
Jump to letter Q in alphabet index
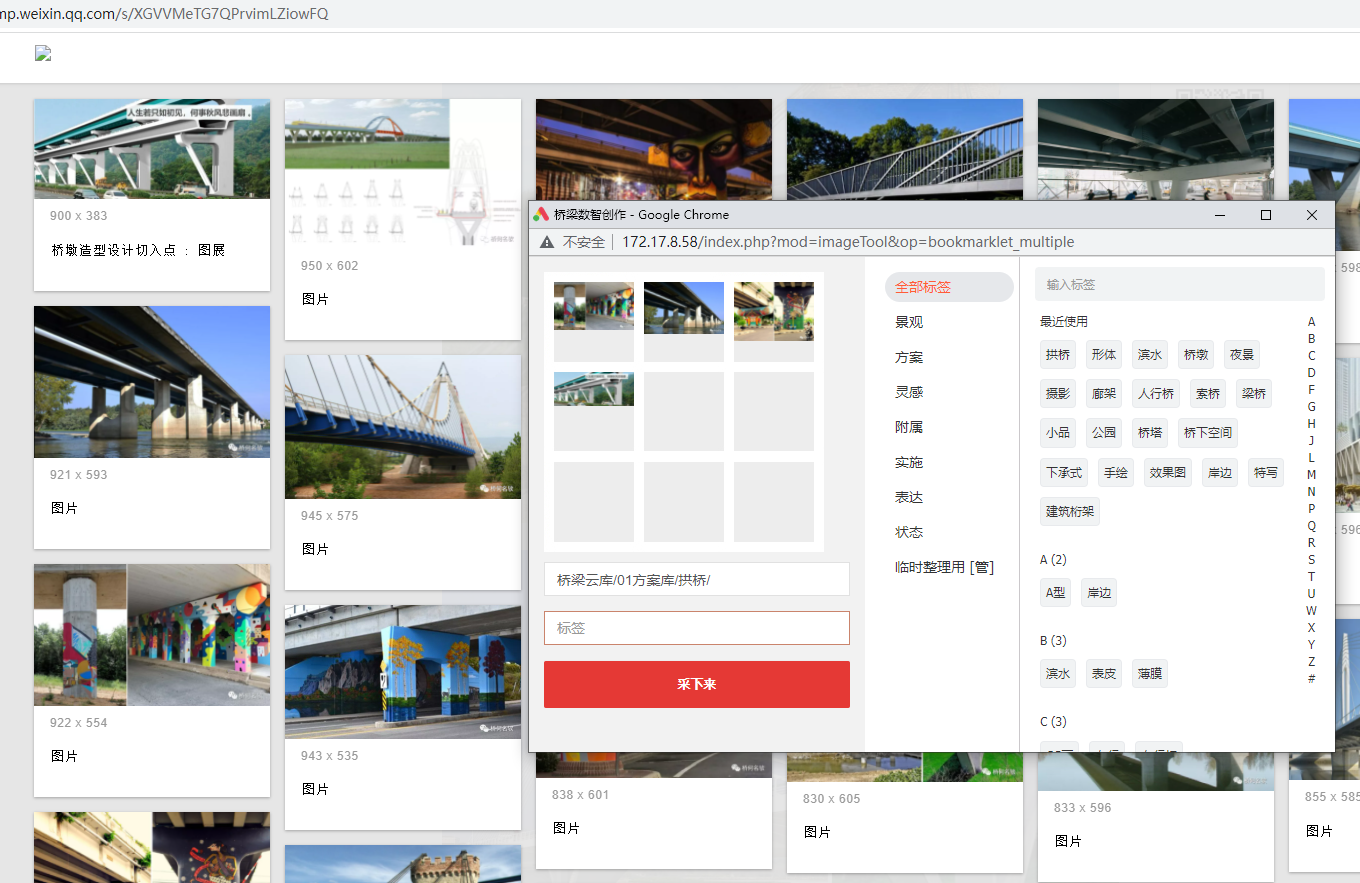[1311, 526]
